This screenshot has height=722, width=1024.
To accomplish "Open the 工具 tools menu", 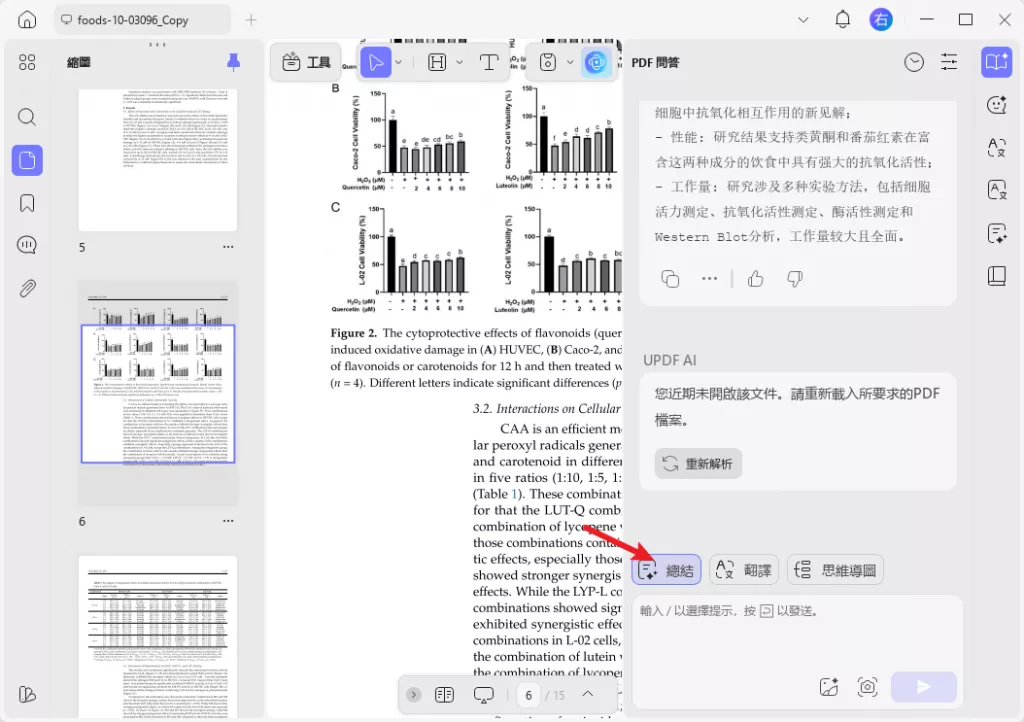I will click(x=305, y=61).
